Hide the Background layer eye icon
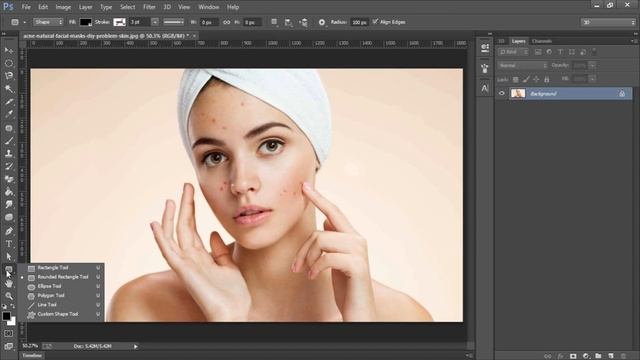This screenshot has height=360, width=640. (502, 93)
